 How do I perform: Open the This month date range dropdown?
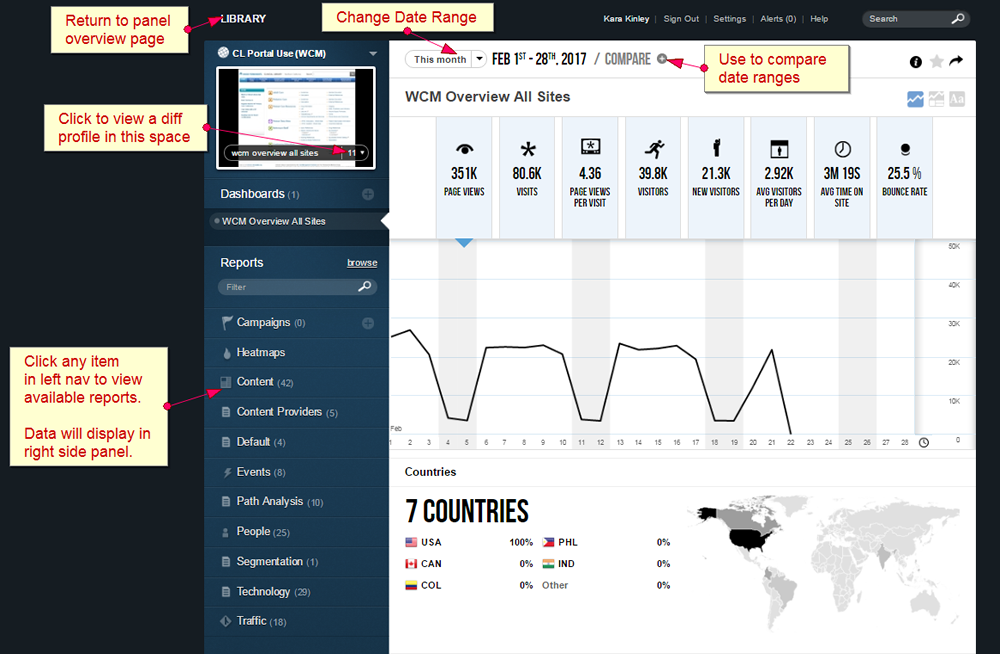pos(478,60)
